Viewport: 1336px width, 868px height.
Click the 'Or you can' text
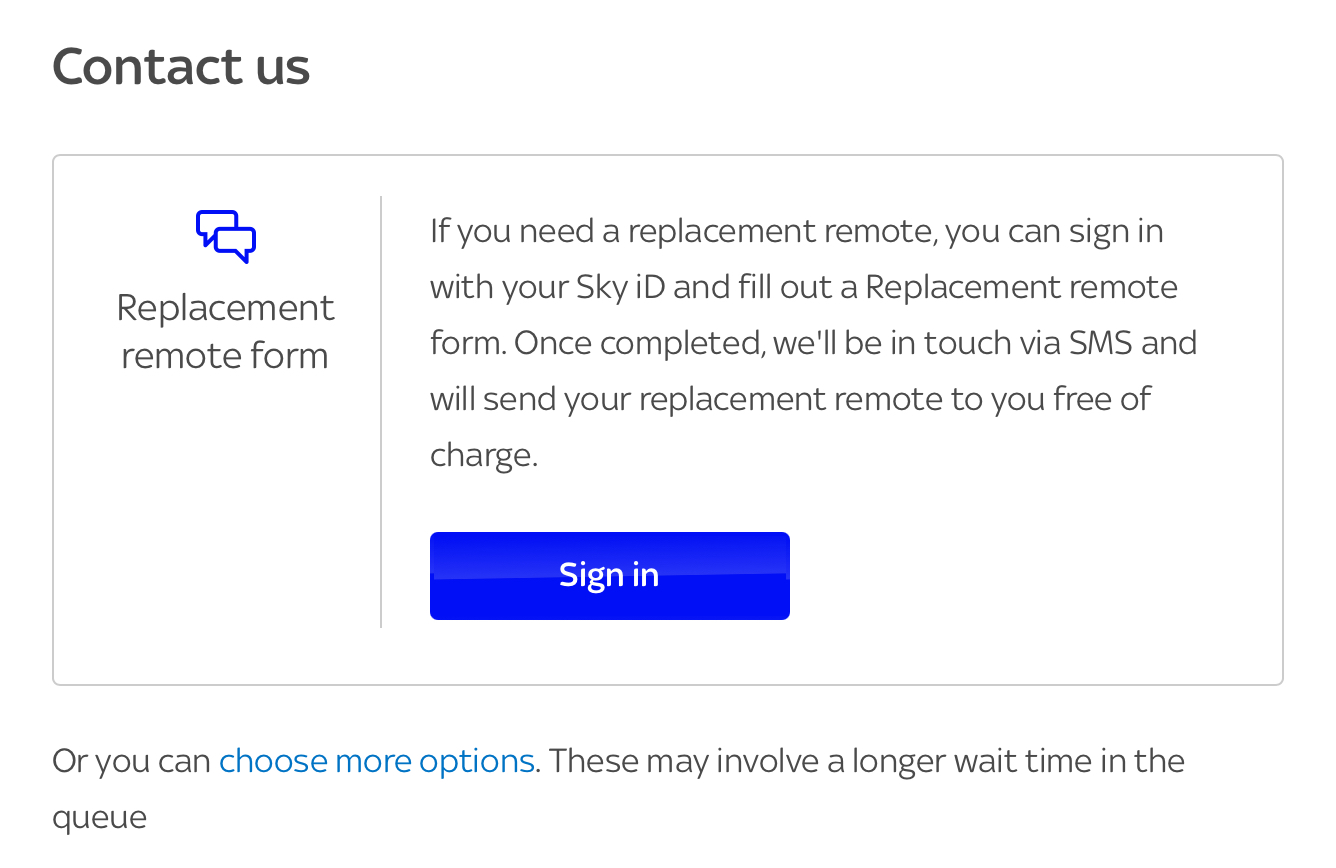(x=132, y=761)
